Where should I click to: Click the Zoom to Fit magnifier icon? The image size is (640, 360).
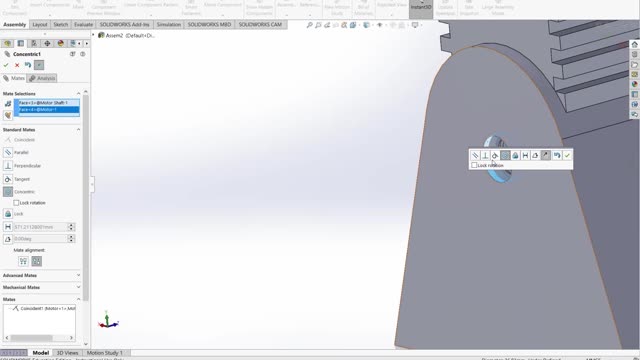coord(309,25)
